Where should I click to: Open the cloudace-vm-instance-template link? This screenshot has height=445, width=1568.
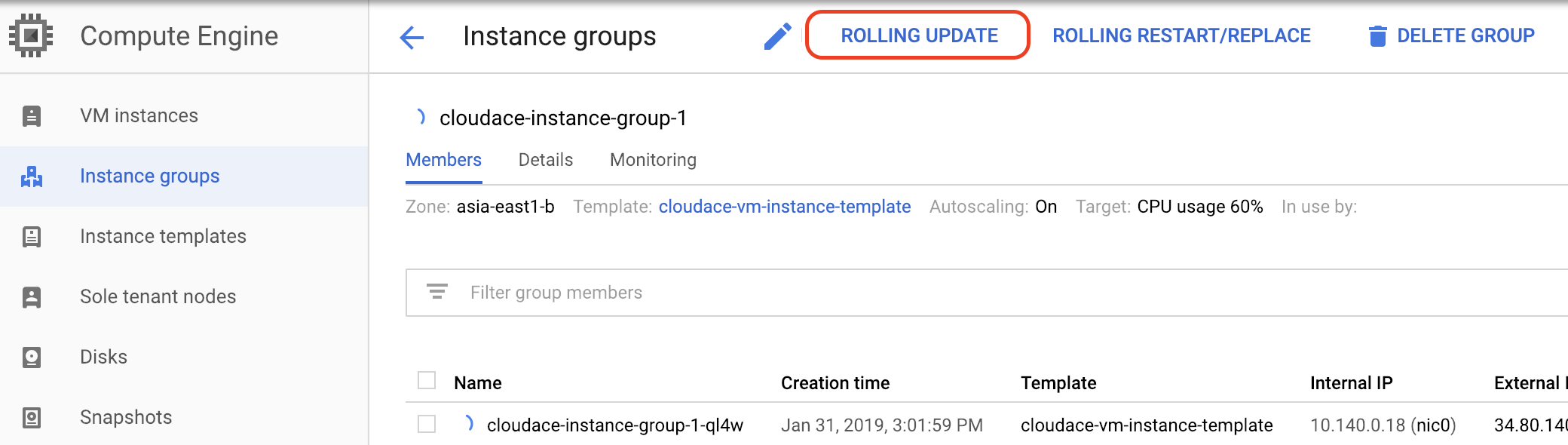pyautogui.click(x=784, y=207)
